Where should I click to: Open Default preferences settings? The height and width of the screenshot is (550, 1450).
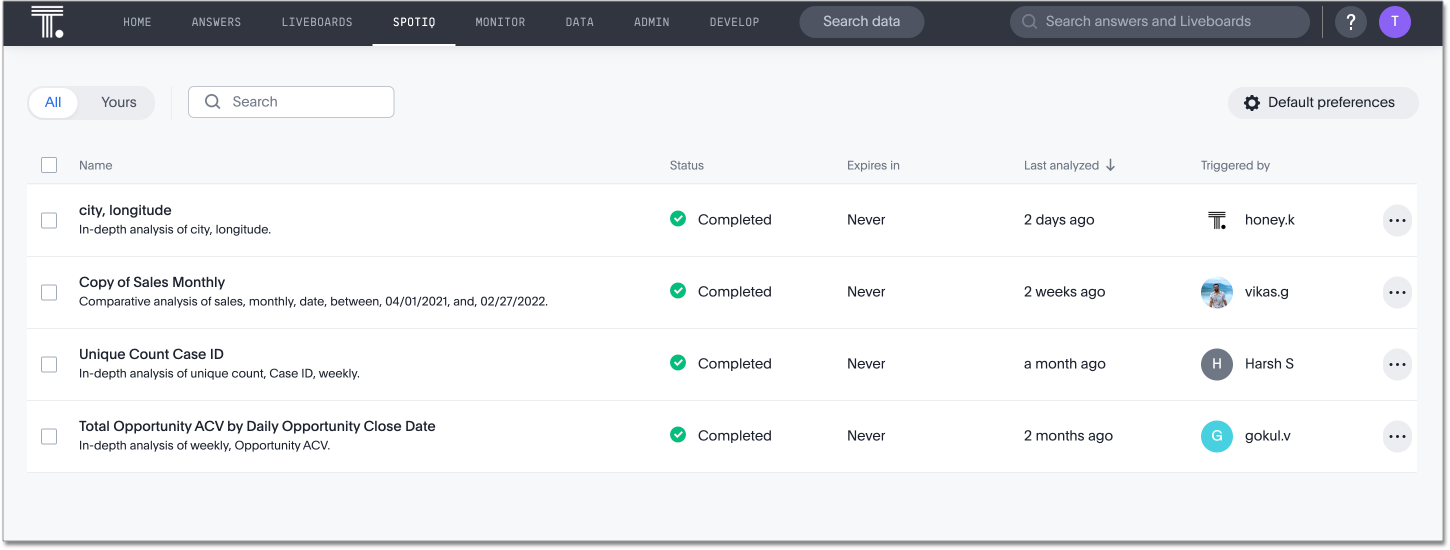[x=1322, y=102]
